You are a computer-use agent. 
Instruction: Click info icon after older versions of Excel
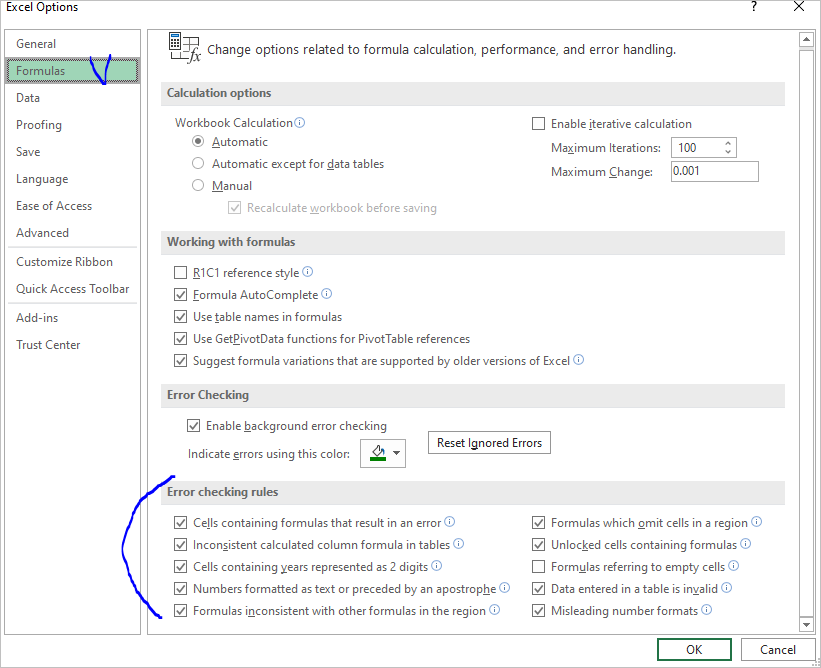(579, 360)
